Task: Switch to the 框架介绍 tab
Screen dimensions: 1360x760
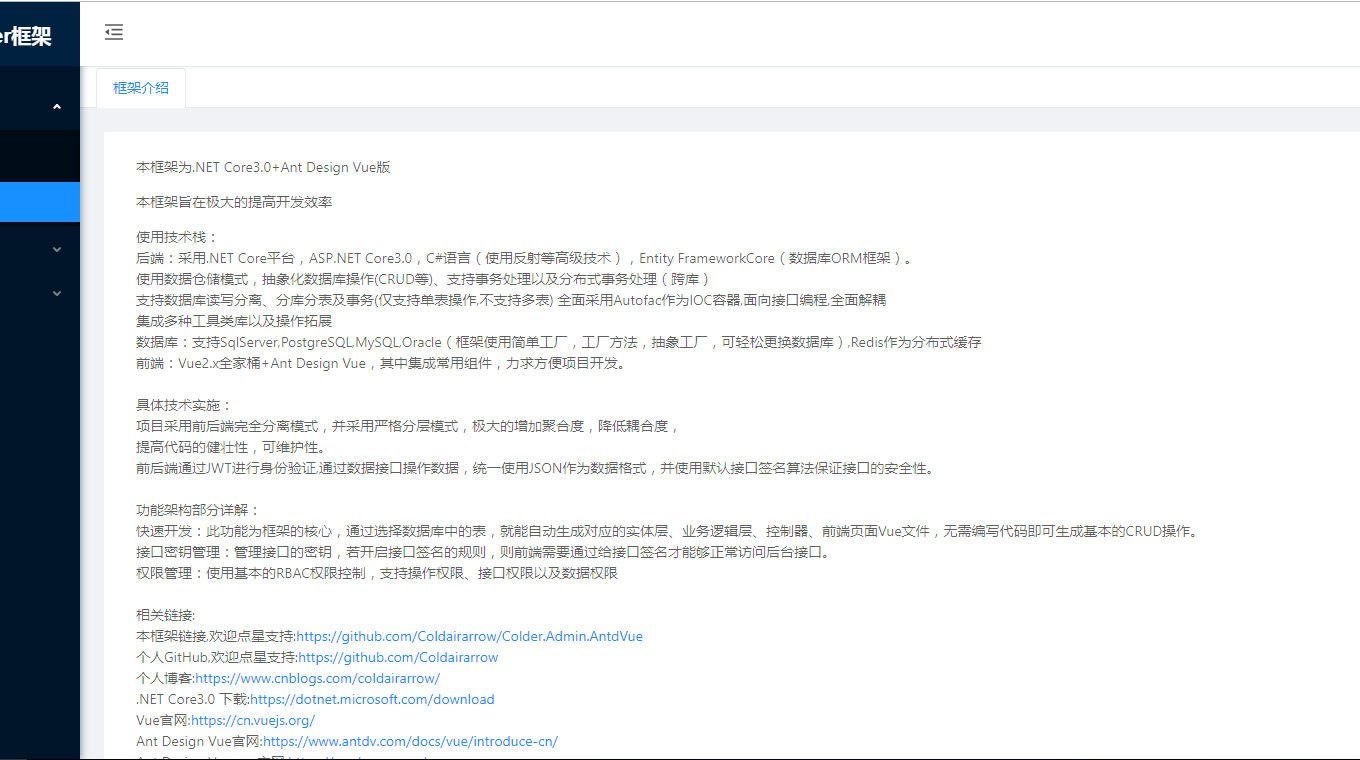Action: 141,88
